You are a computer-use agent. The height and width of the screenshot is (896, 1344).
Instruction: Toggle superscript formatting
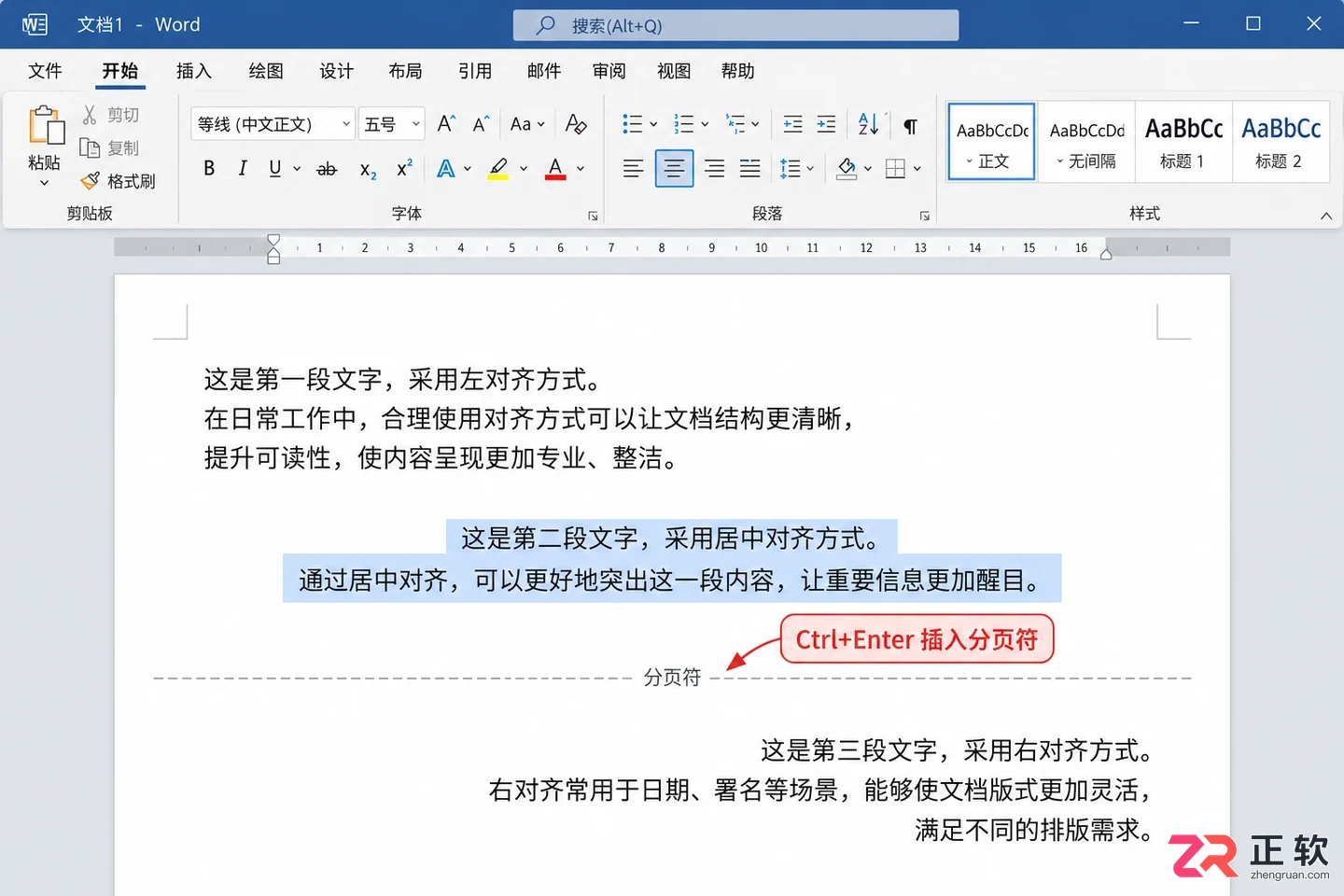point(404,169)
